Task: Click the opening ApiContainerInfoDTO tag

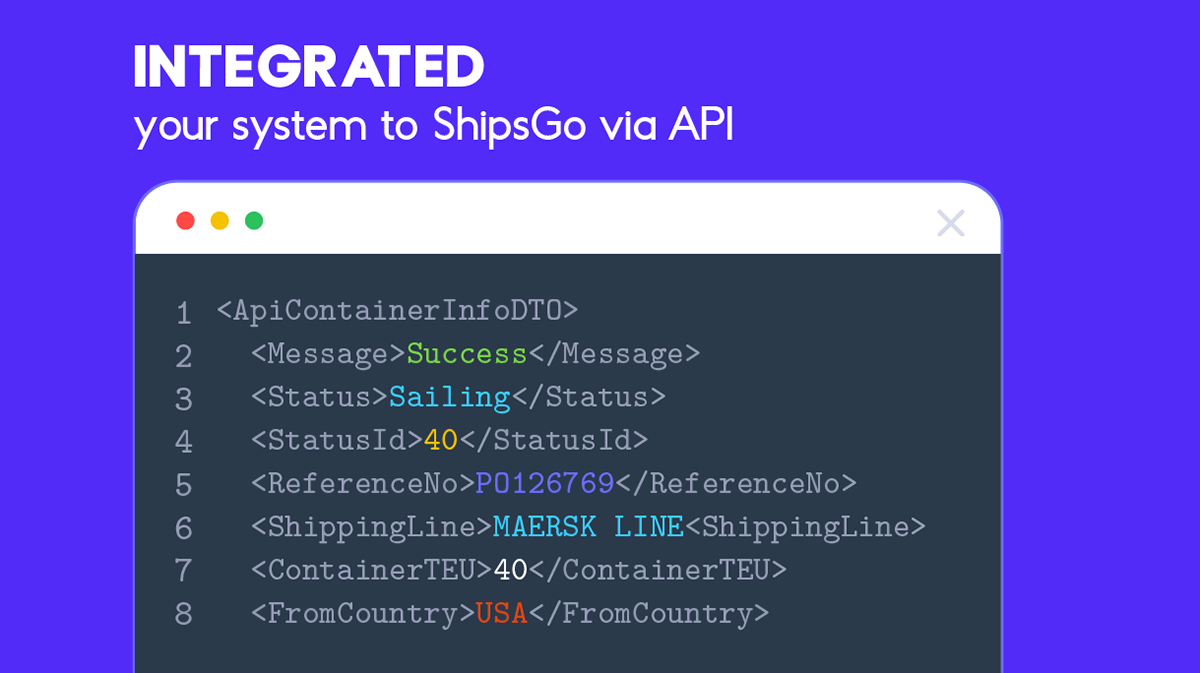Action: click(x=397, y=310)
